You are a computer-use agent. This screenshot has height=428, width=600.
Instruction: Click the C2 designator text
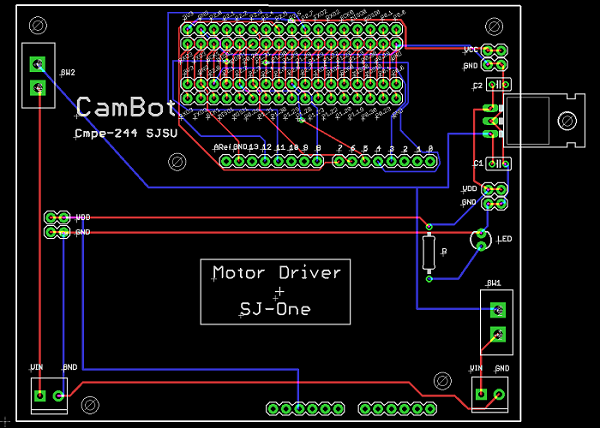pyautogui.click(x=478, y=86)
